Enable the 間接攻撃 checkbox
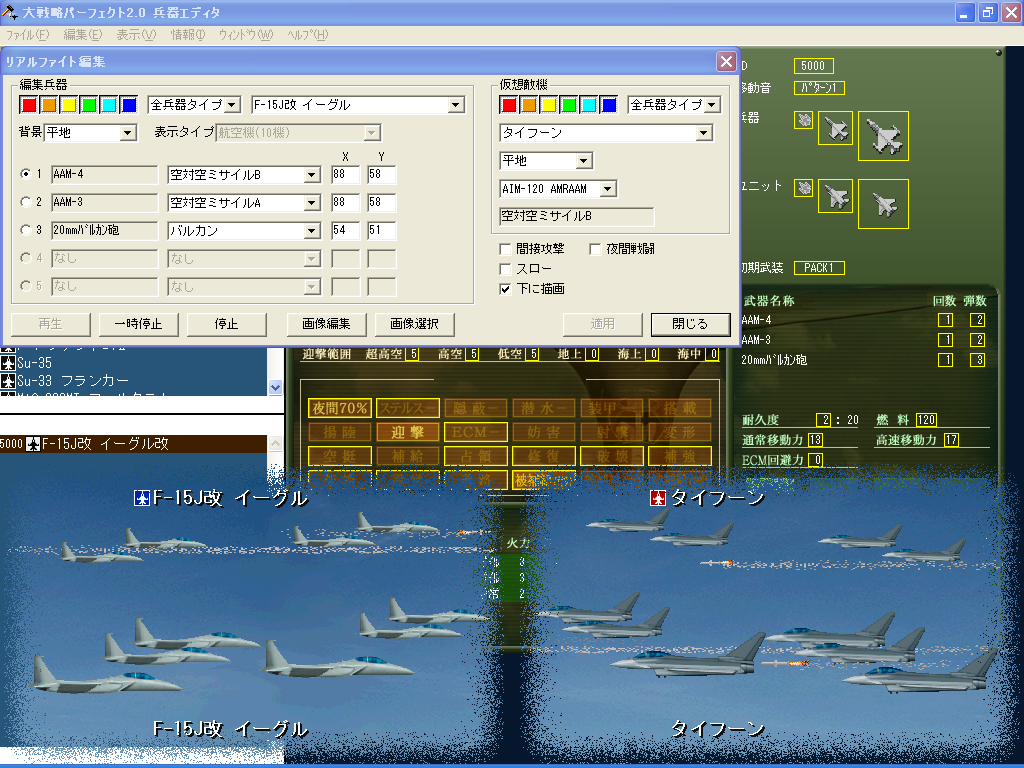1024x768 pixels. click(506, 249)
